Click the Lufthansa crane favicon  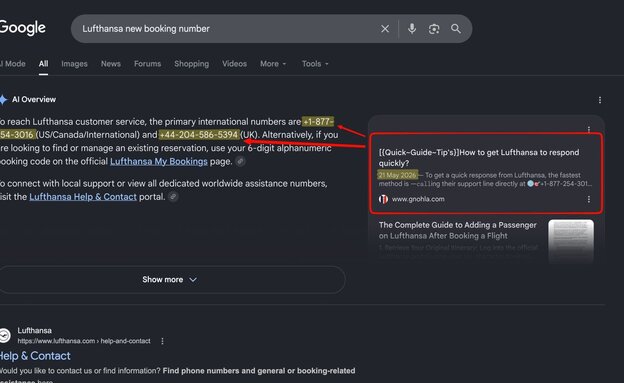point(4,335)
